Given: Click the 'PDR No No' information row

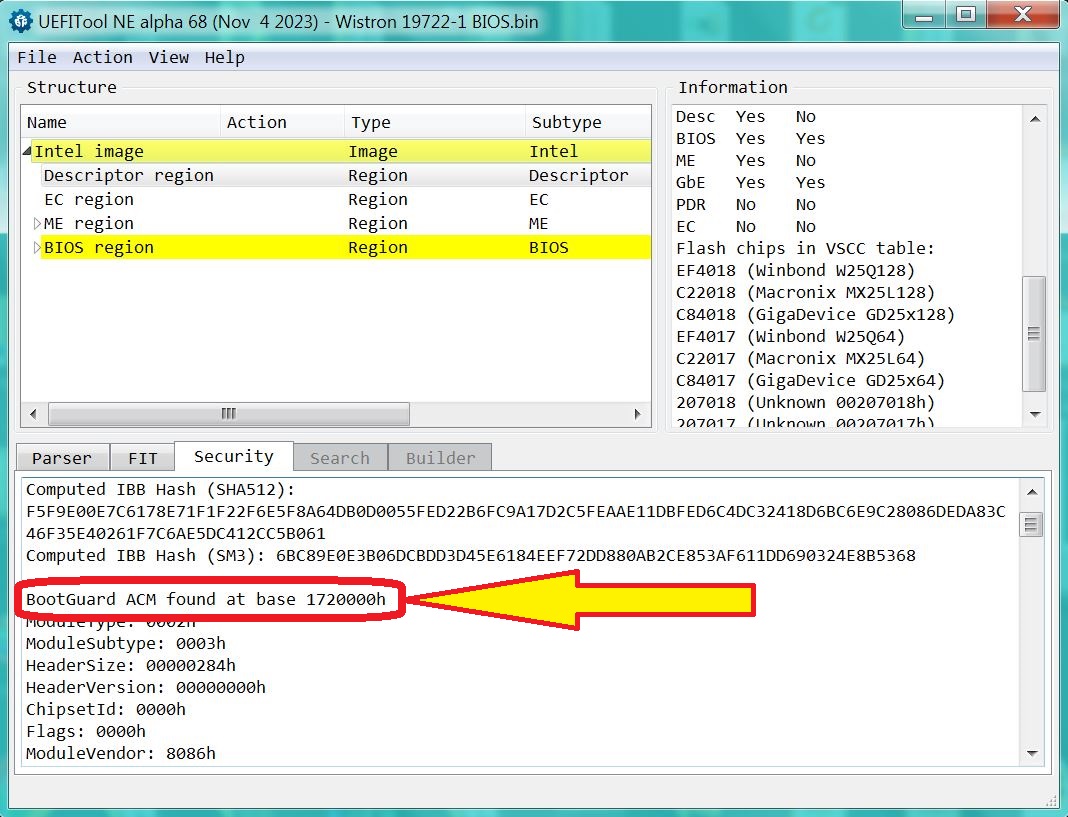Looking at the screenshot, I should [746, 204].
